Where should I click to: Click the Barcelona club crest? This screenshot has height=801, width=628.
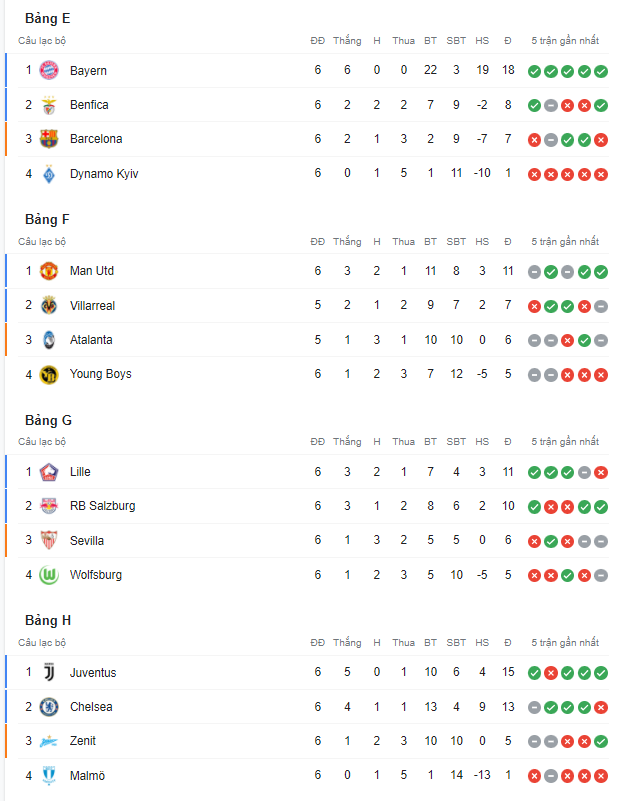[x=49, y=139]
